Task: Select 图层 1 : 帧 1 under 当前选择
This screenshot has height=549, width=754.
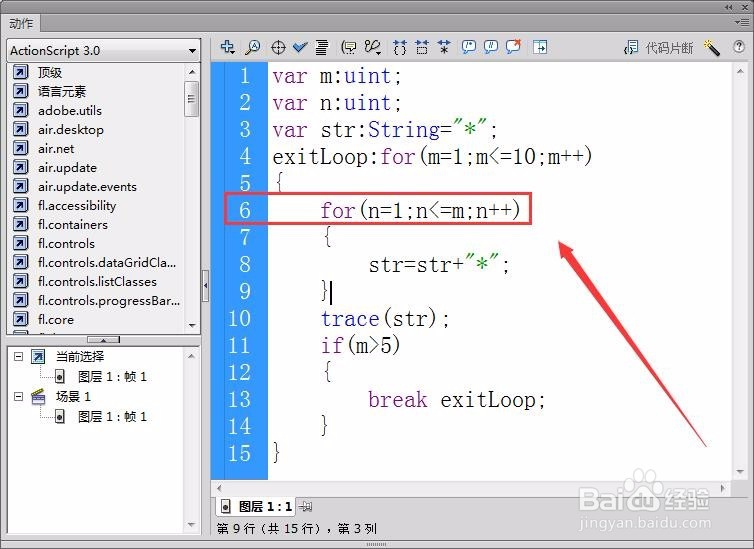Action: [x=112, y=376]
